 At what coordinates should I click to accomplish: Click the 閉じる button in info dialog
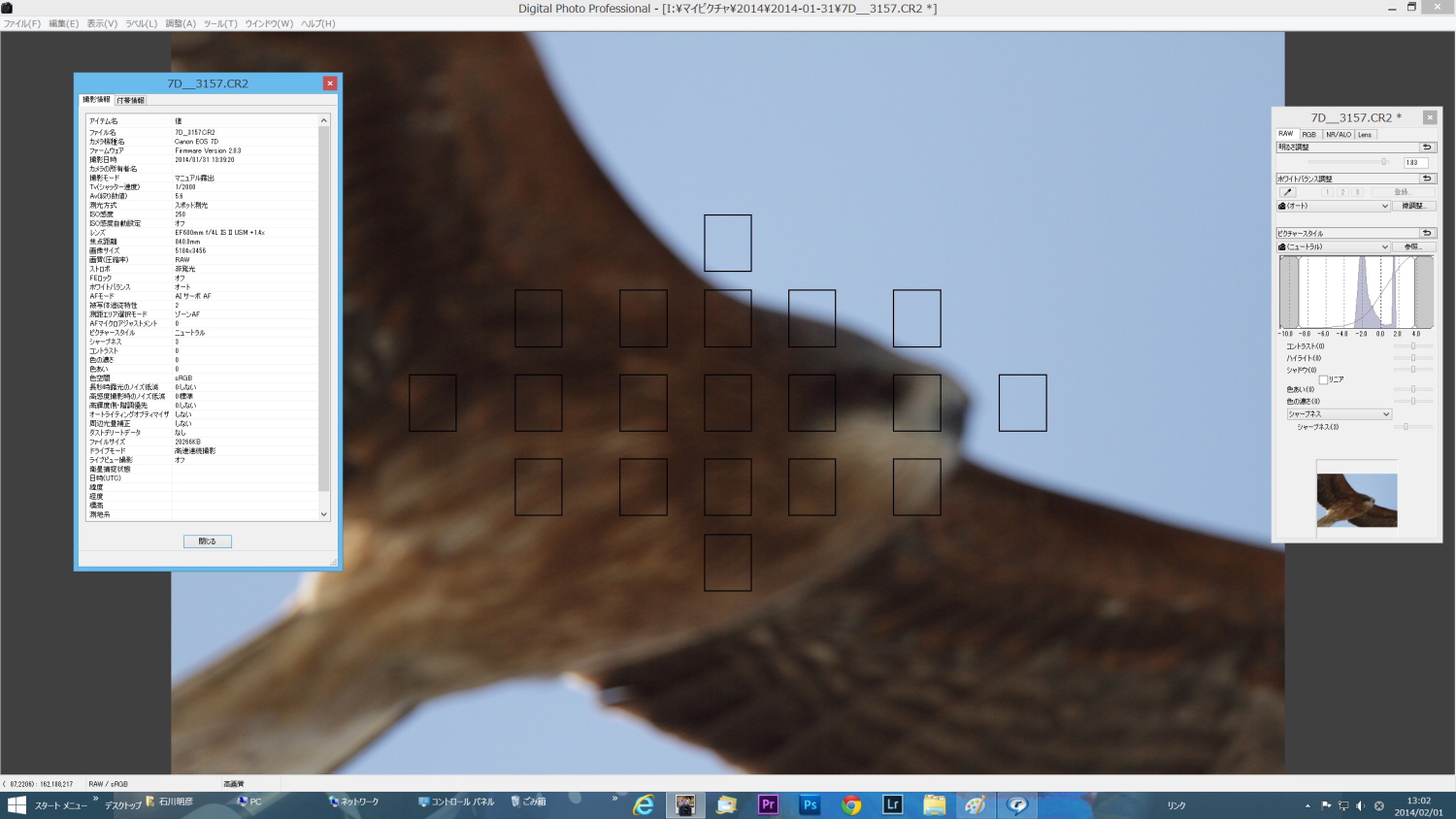click(x=208, y=541)
